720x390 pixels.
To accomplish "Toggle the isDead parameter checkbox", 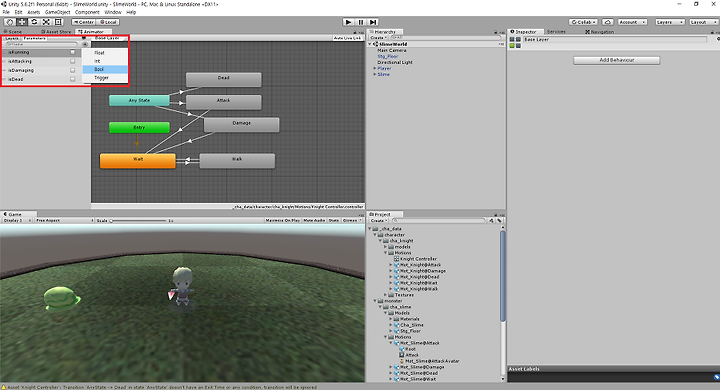I will (x=73, y=79).
